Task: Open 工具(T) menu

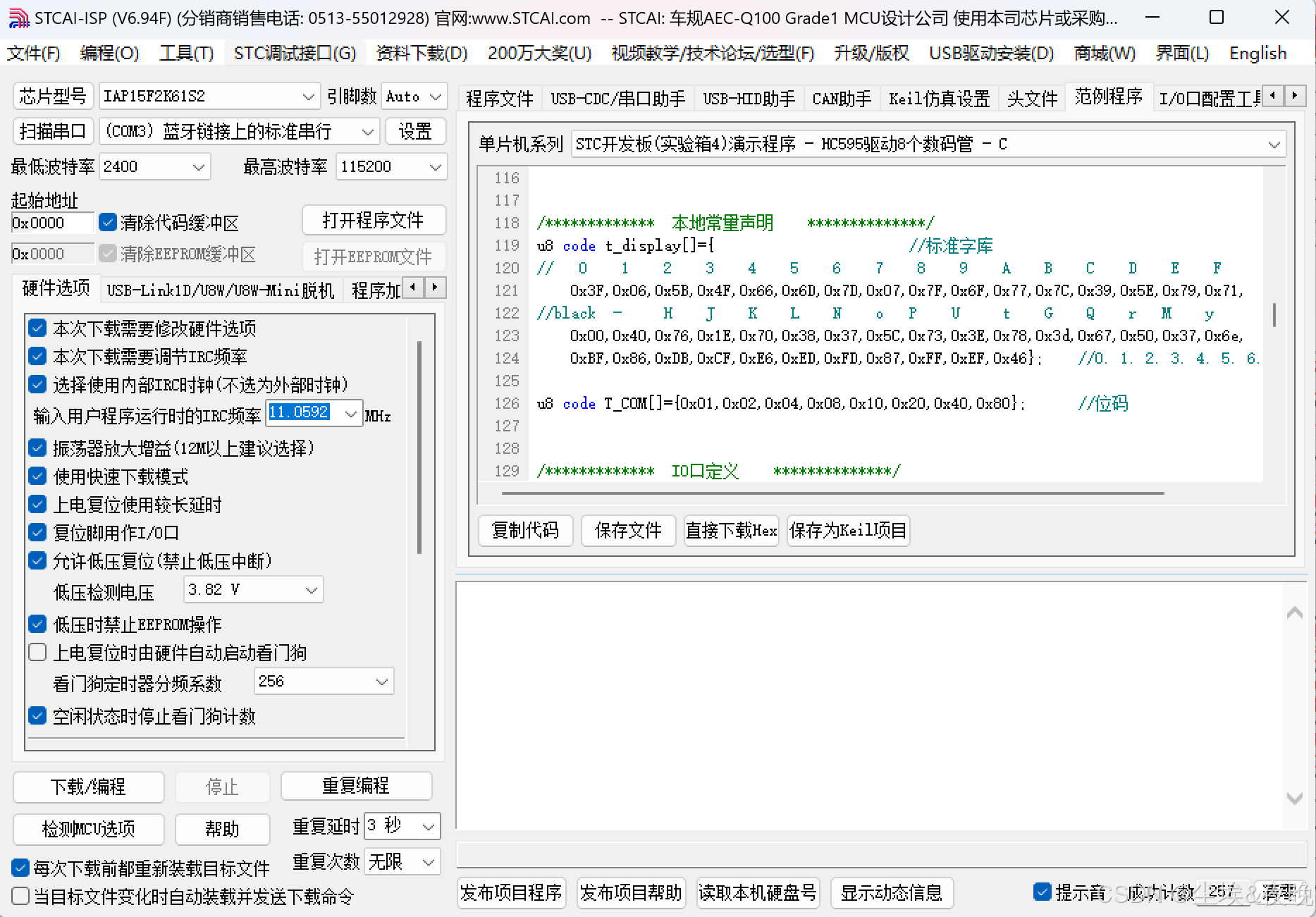Action: coord(187,54)
